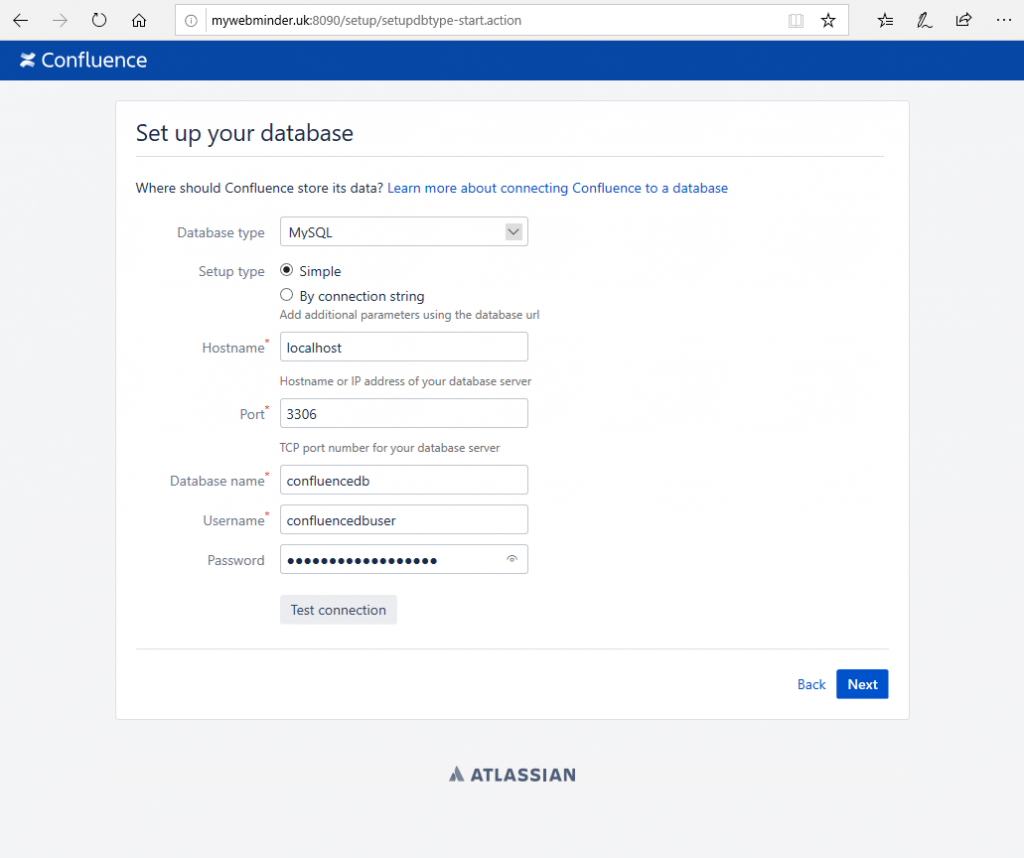
Task: Open the browser home page icon
Action: pos(138,20)
